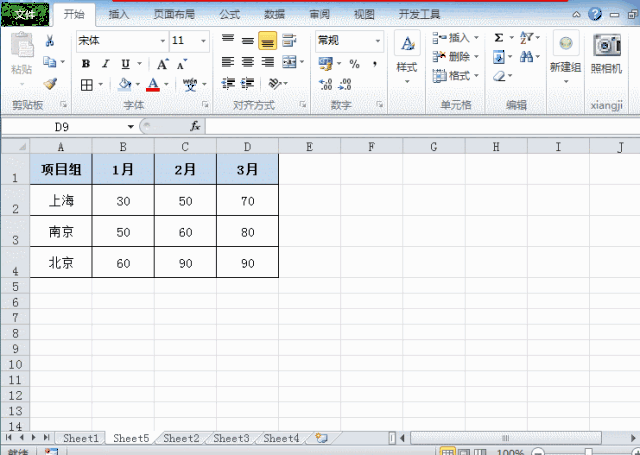Open number format 常规 dropdown
The width and height of the screenshot is (640, 455).
[x=378, y=41]
